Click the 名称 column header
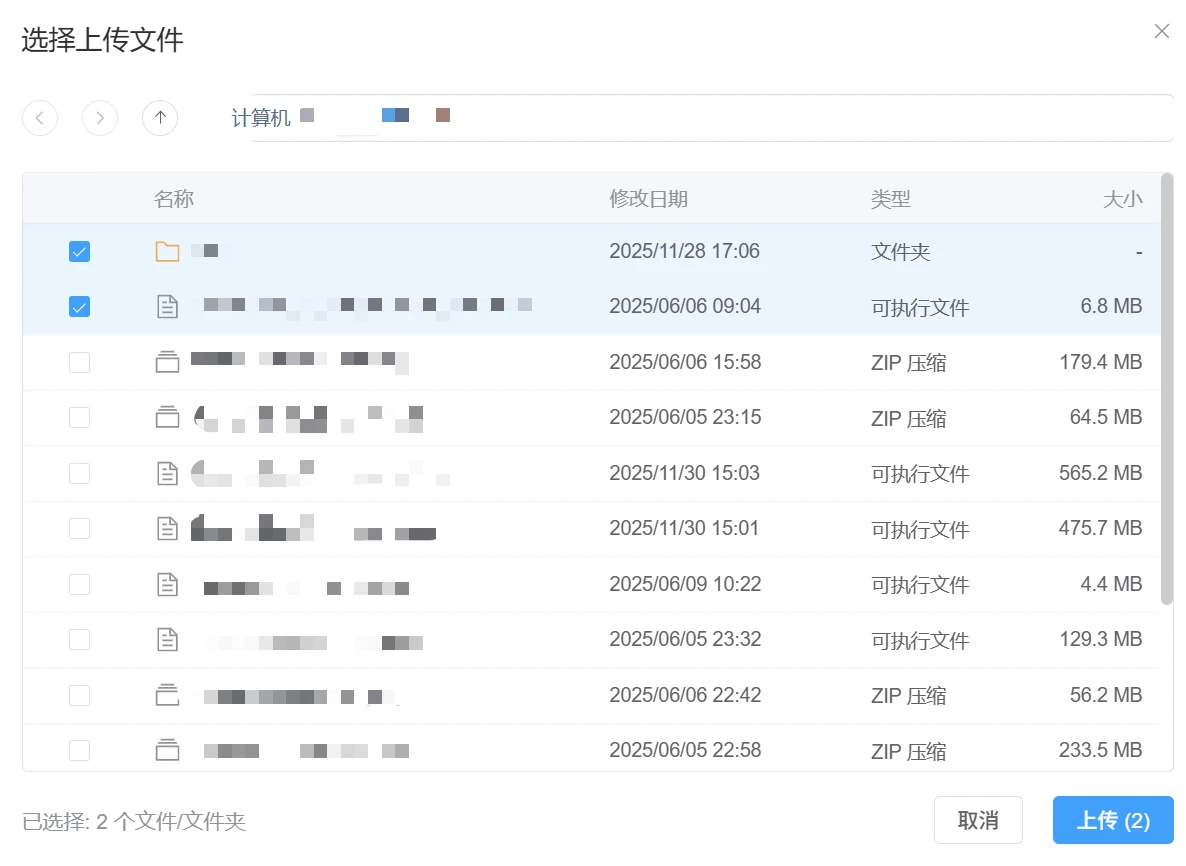 [174, 199]
